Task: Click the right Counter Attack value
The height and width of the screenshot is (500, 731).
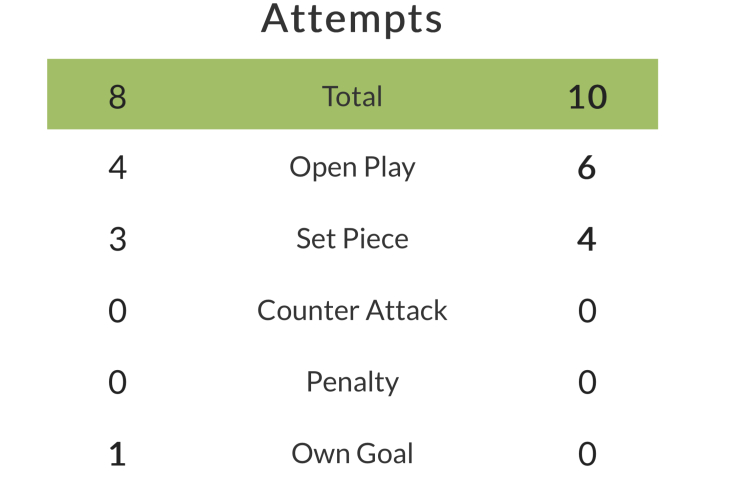Action: click(587, 311)
